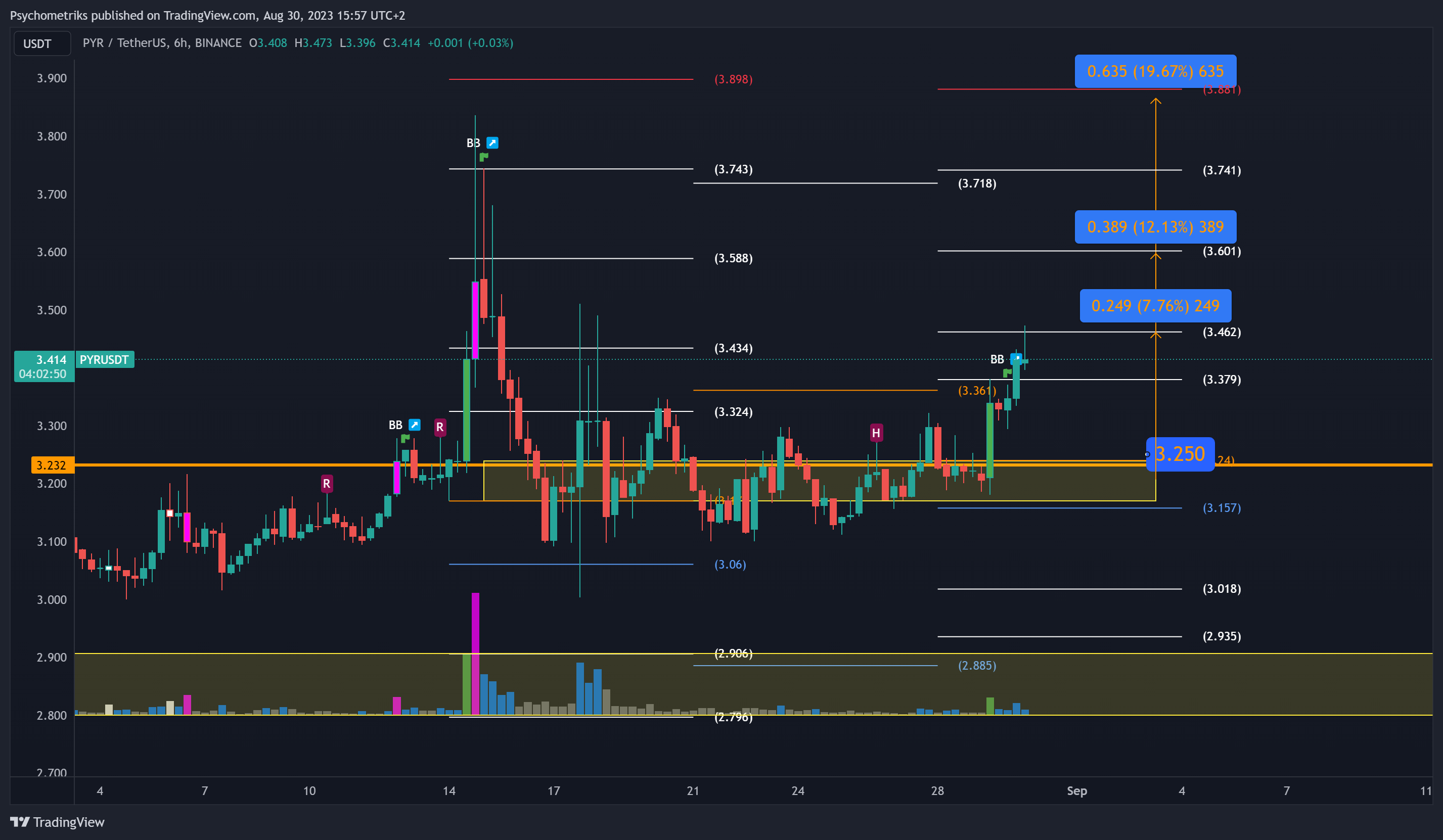Viewport: 1443px width, 840px height.
Task: Click the blue (3.06) level label
Action: click(730, 565)
